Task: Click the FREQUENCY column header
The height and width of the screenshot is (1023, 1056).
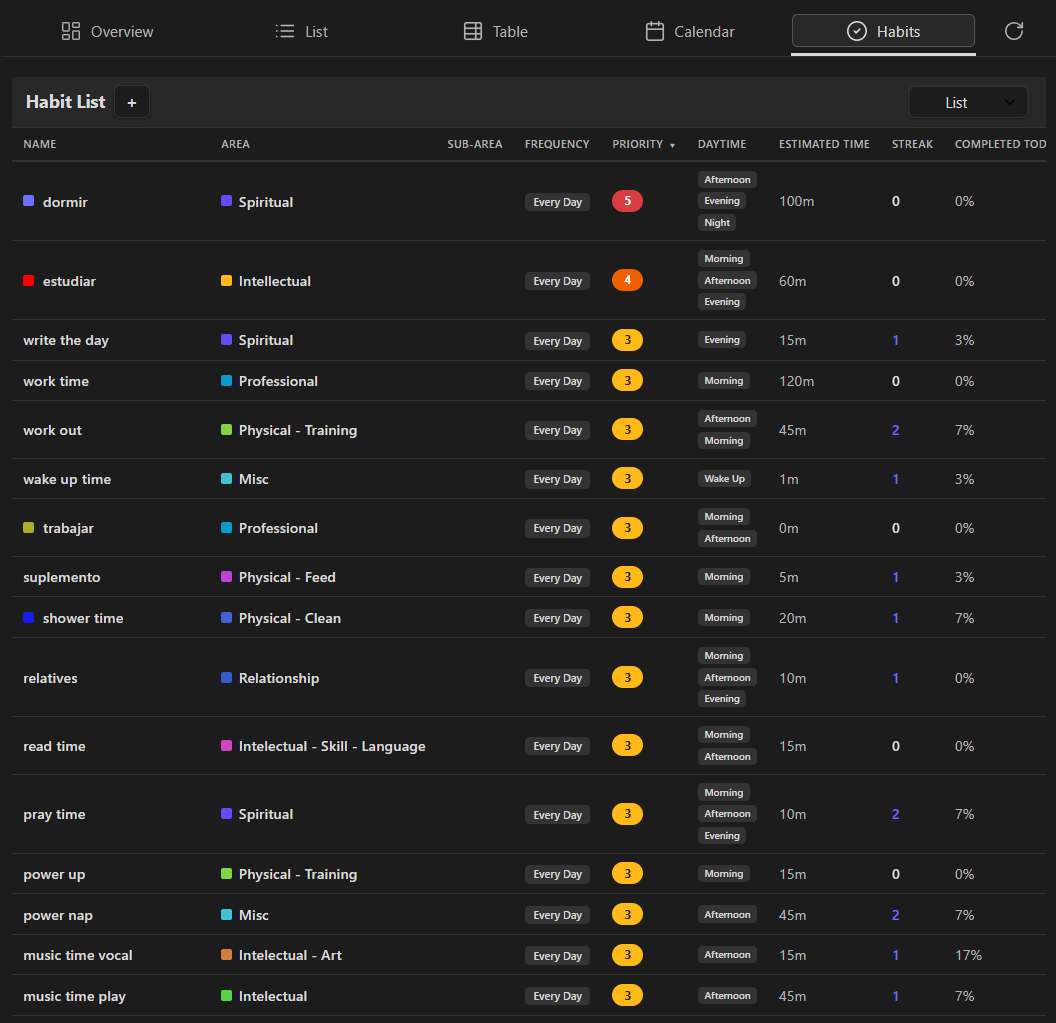Action: (x=557, y=144)
